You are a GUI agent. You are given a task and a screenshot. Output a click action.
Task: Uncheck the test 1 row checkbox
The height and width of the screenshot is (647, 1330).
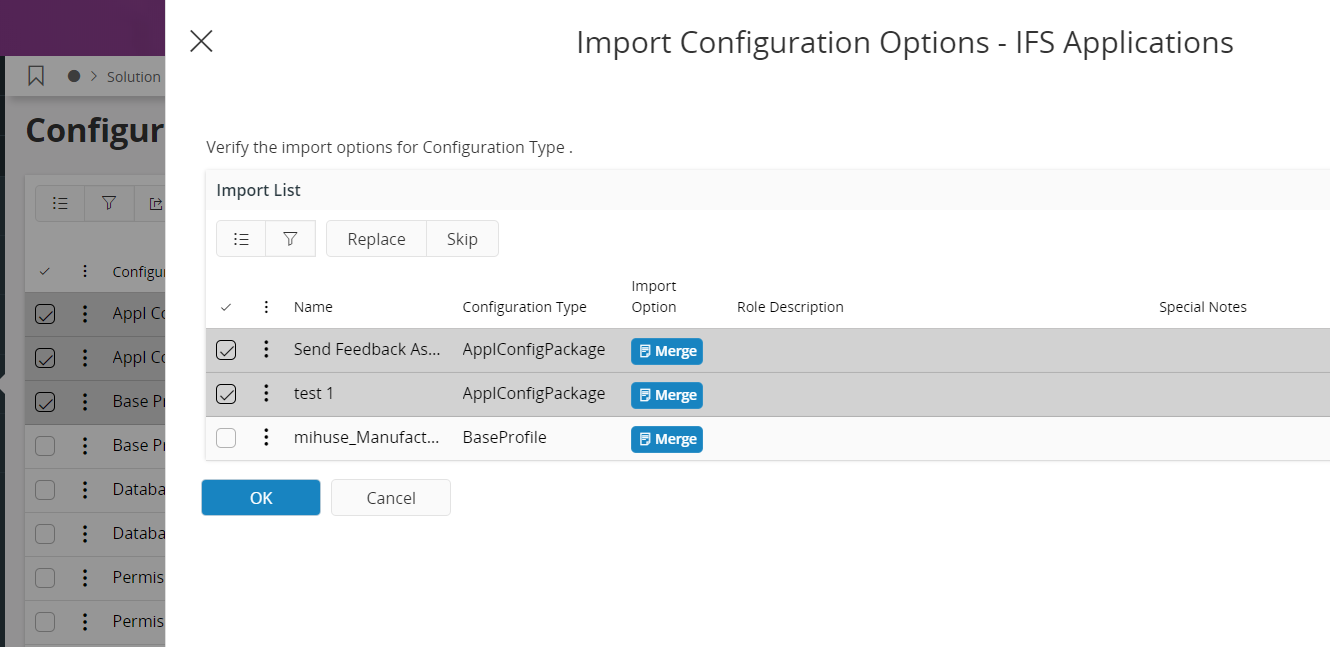pyautogui.click(x=226, y=394)
